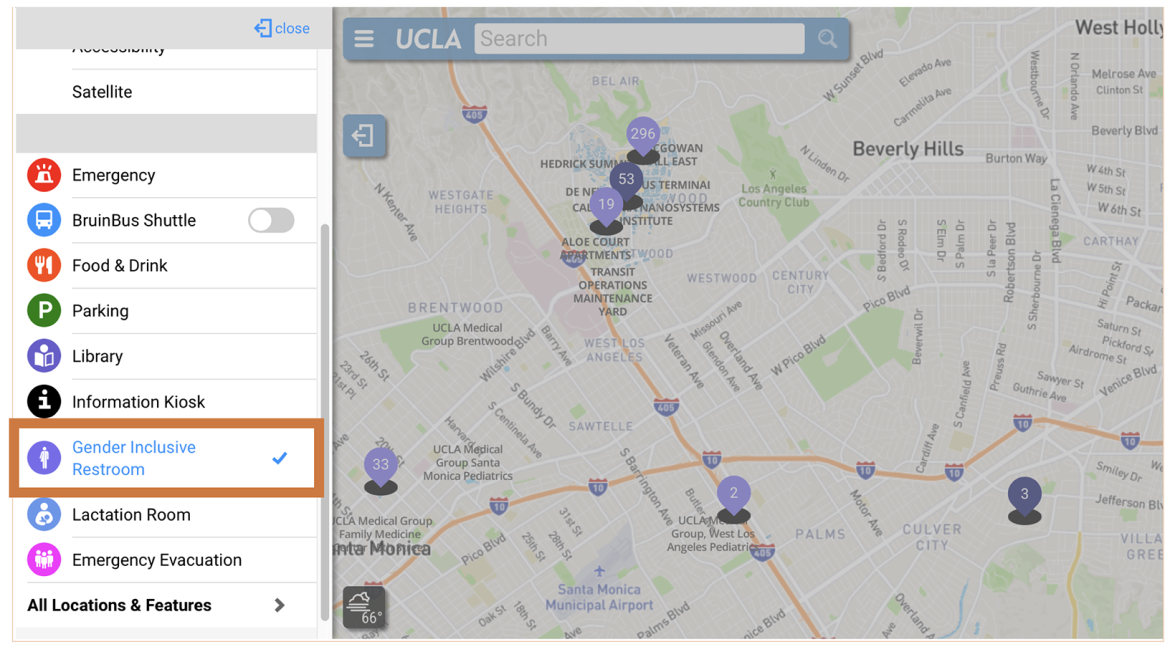Select the map cluster marker 2
The width and height of the screenshot is (1170, 652).
tap(733, 498)
